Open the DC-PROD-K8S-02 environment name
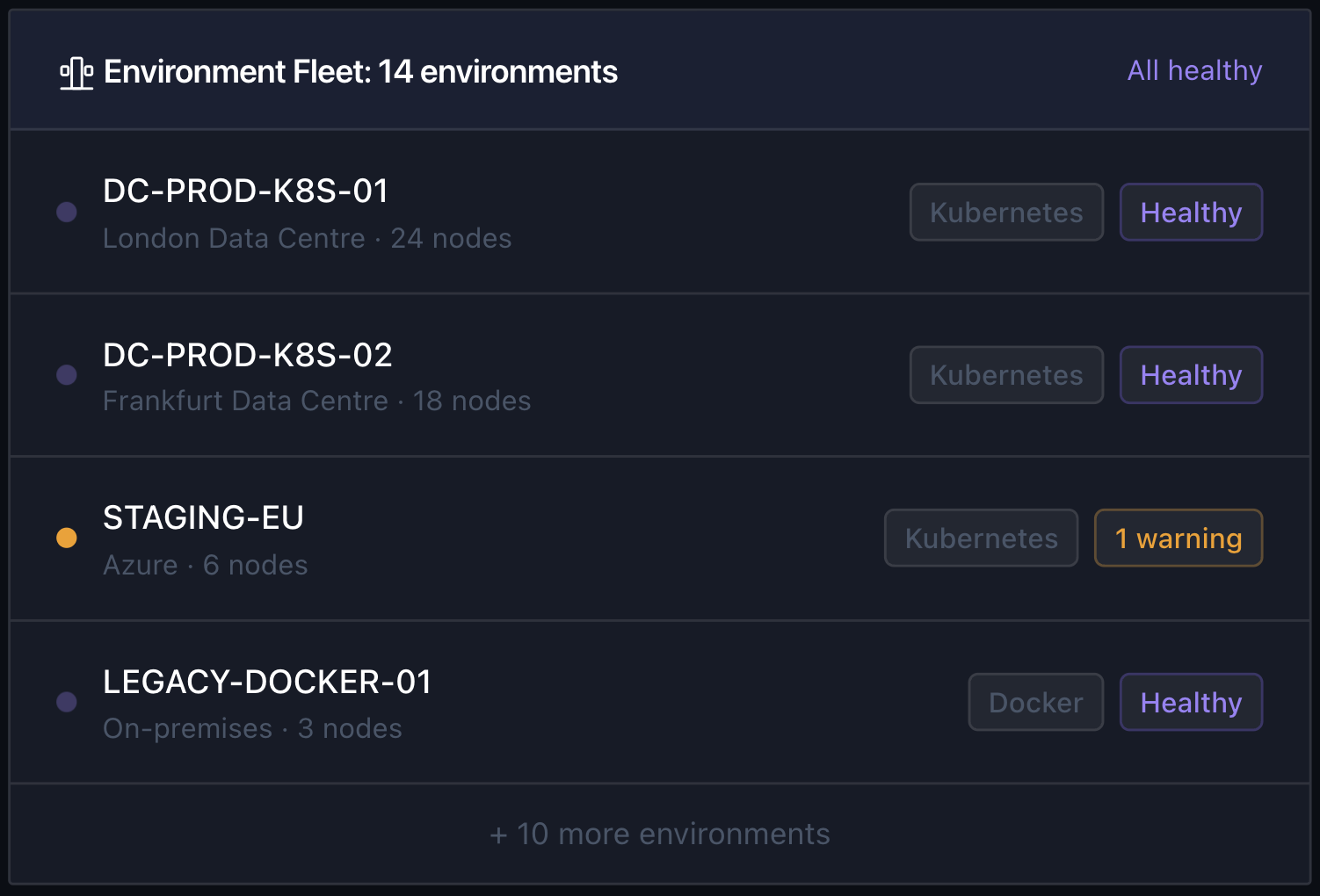Screen dimensions: 1320x896 click(x=248, y=355)
